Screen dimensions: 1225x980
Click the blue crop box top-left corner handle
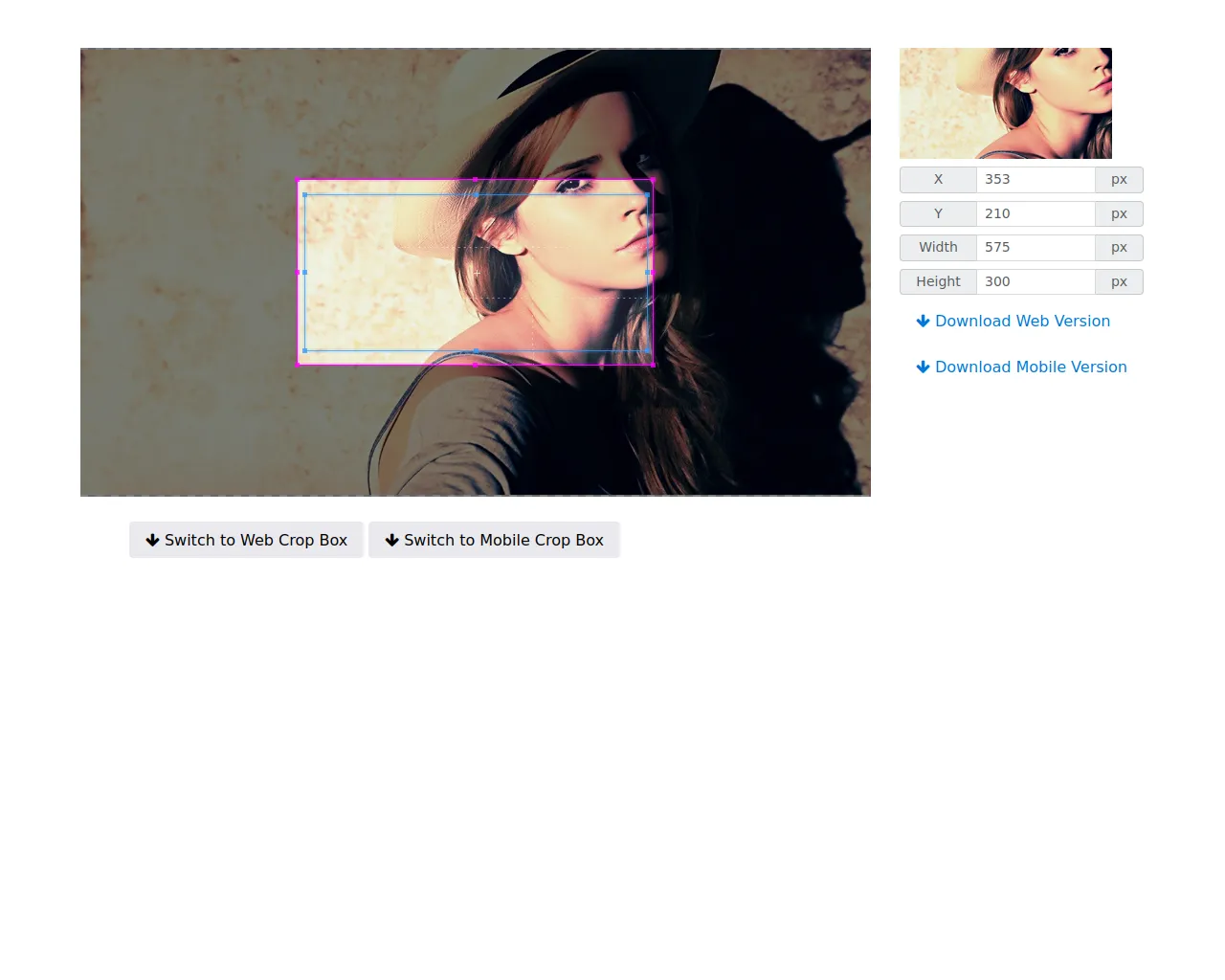click(x=305, y=195)
